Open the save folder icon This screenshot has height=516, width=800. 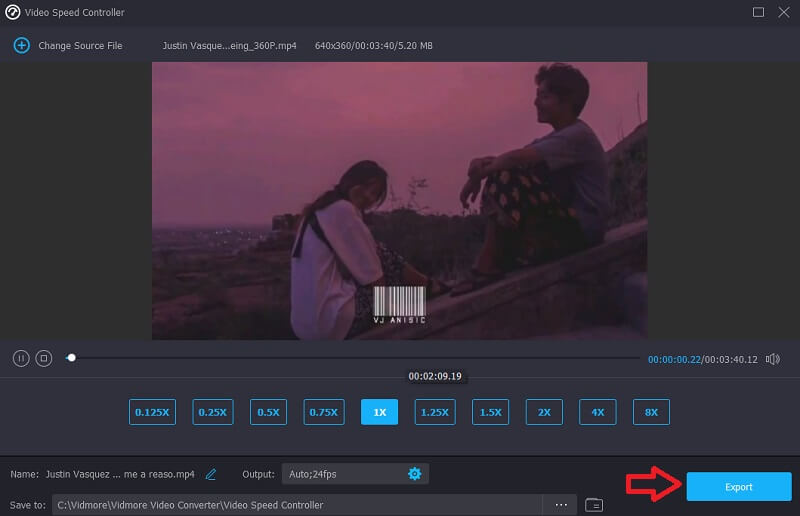594,505
